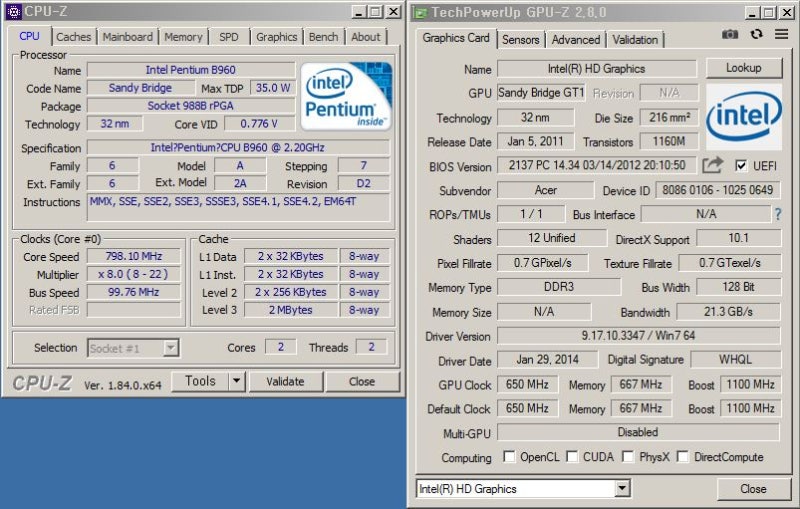Click the Intel Pentium inside logo
The width and height of the screenshot is (800, 509).
[x=346, y=96]
